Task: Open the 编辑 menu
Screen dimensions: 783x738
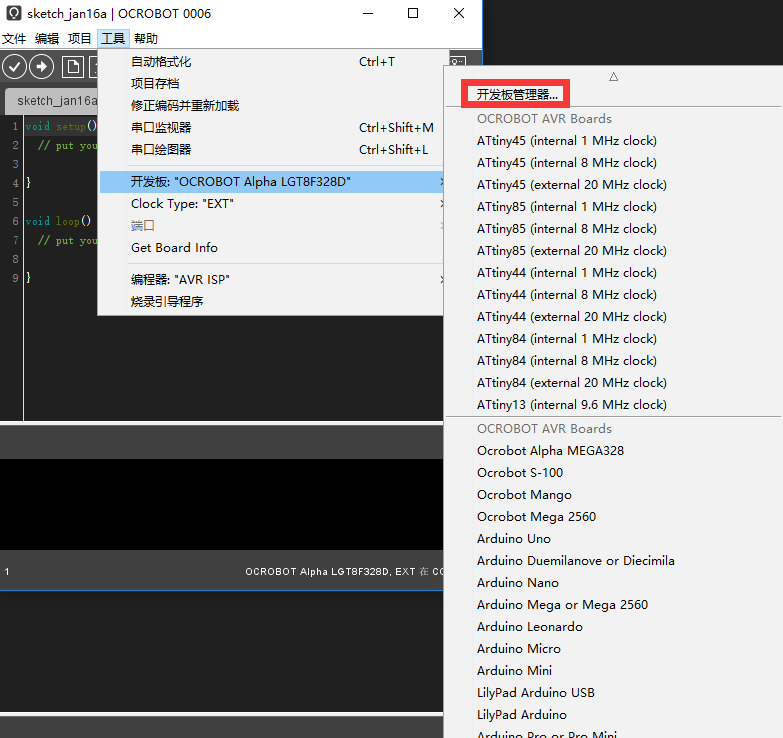Action: 47,38
